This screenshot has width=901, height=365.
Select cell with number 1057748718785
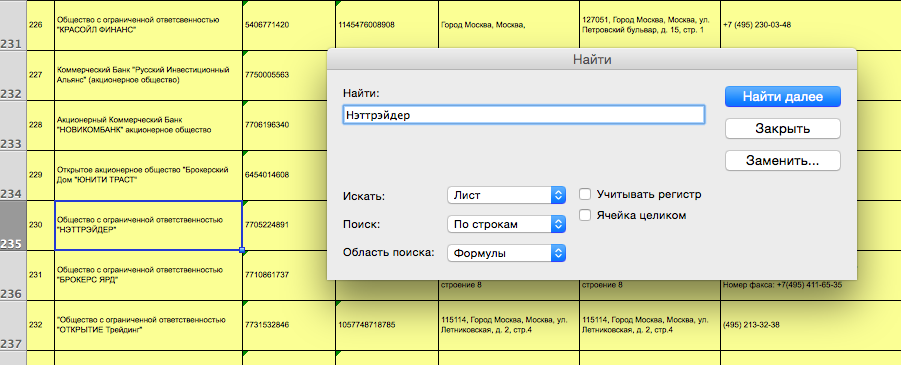[387, 326]
